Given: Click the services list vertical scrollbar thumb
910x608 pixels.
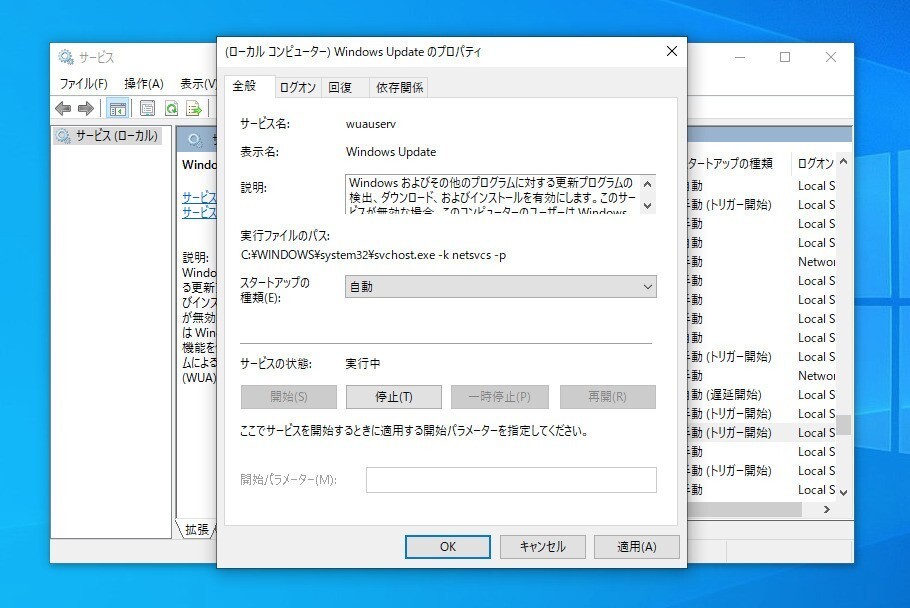Looking at the screenshot, I should 844,425.
